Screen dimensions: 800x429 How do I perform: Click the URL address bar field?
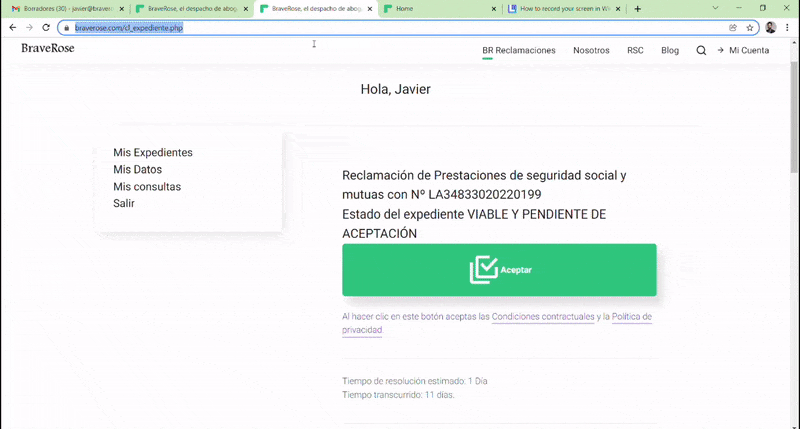tap(400, 28)
